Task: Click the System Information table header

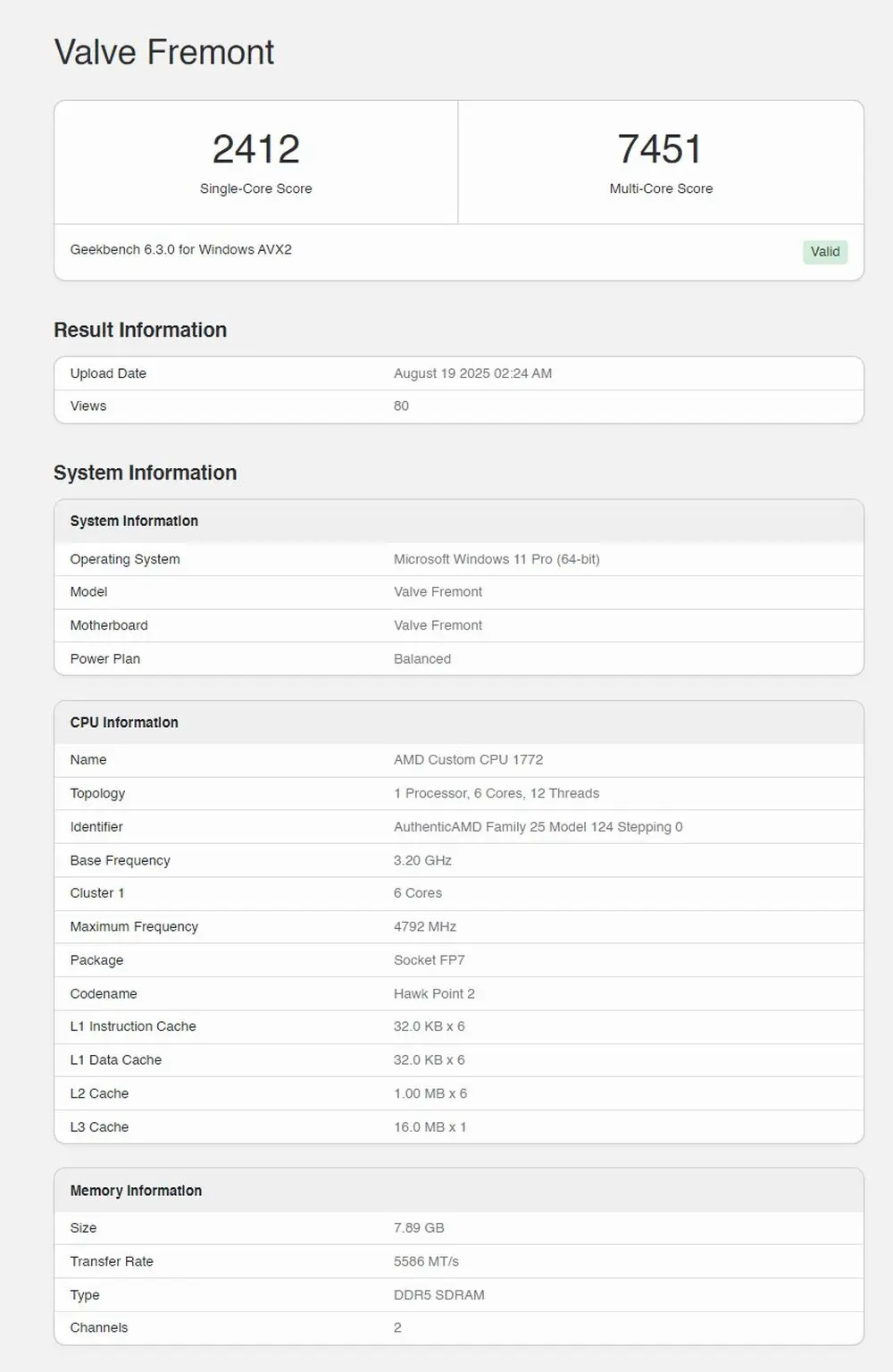Action: click(459, 521)
